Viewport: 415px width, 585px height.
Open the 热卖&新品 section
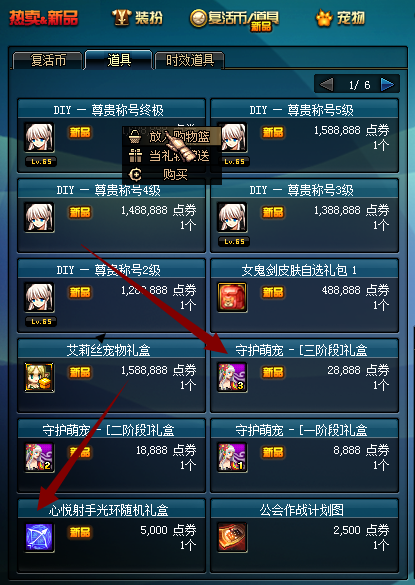click(x=44, y=18)
